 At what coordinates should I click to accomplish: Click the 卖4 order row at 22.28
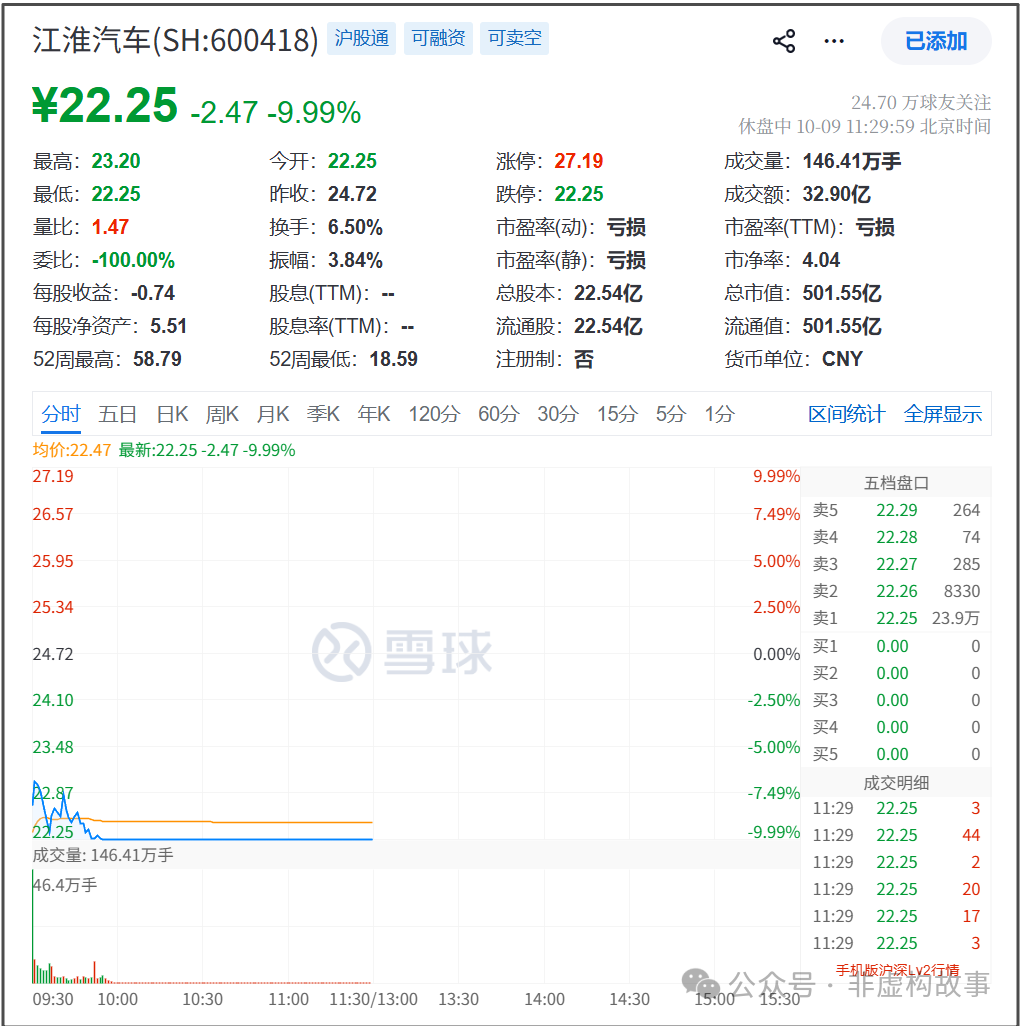[896, 537]
